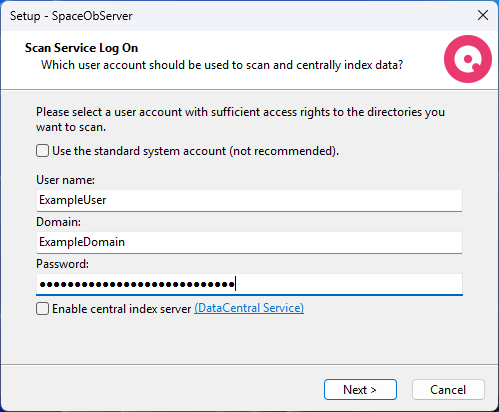Screen dimensions: 499x412
Task: Abort setup with the Cancel button
Action: pos(448,389)
